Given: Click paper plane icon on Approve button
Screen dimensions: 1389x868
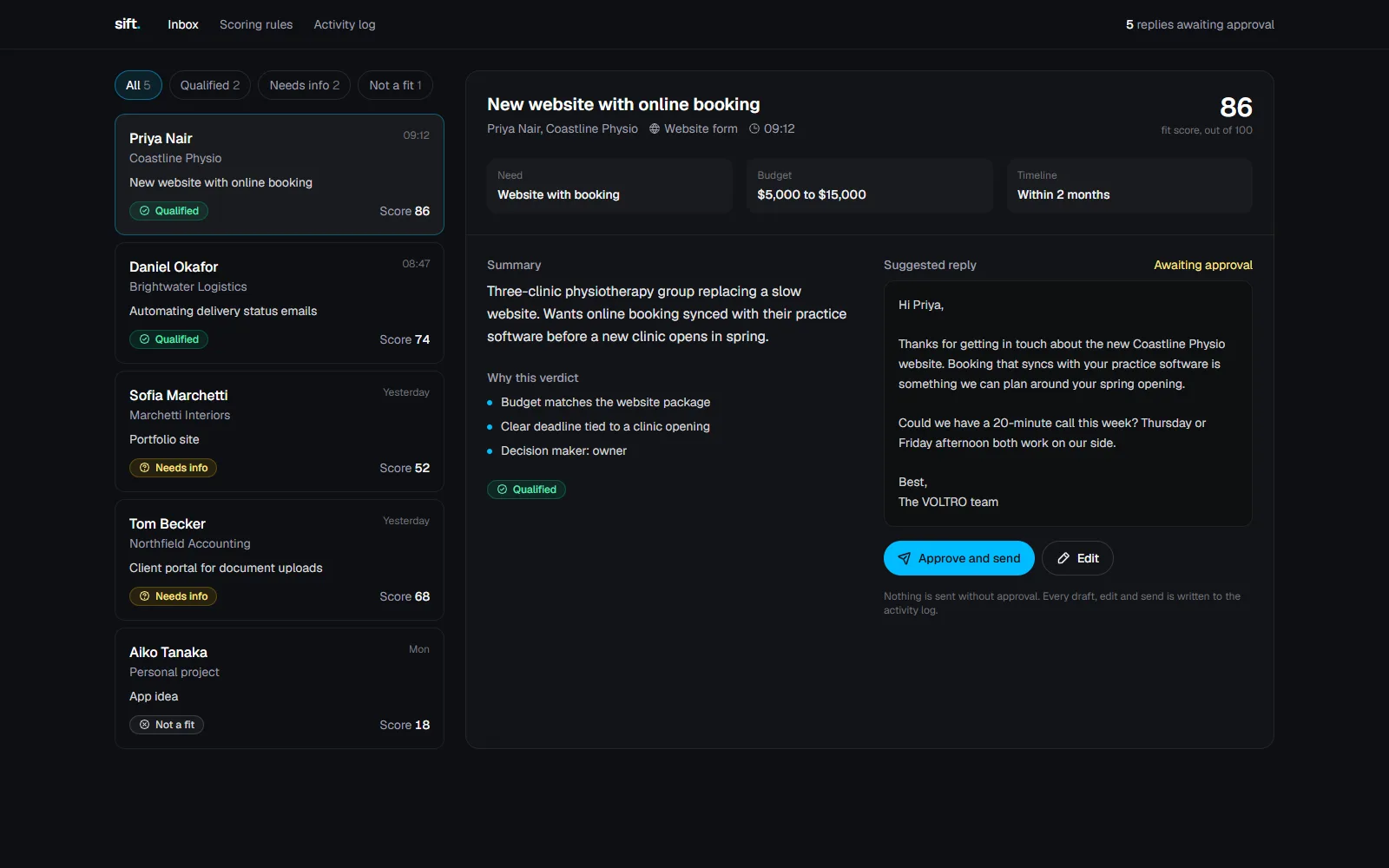Looking at the screenshot, I should 905,558.
